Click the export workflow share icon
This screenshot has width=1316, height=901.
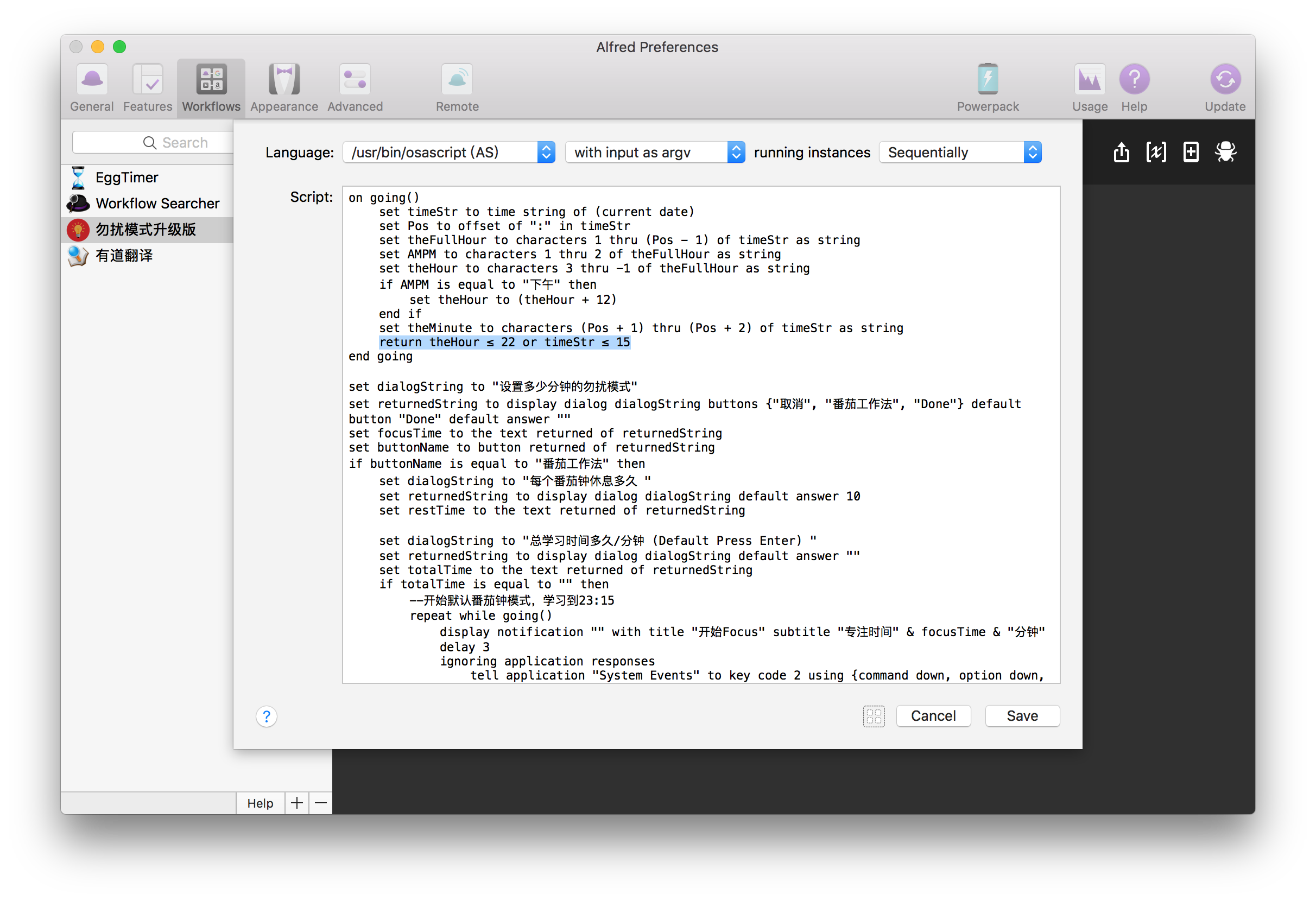tap(1121, 151)
